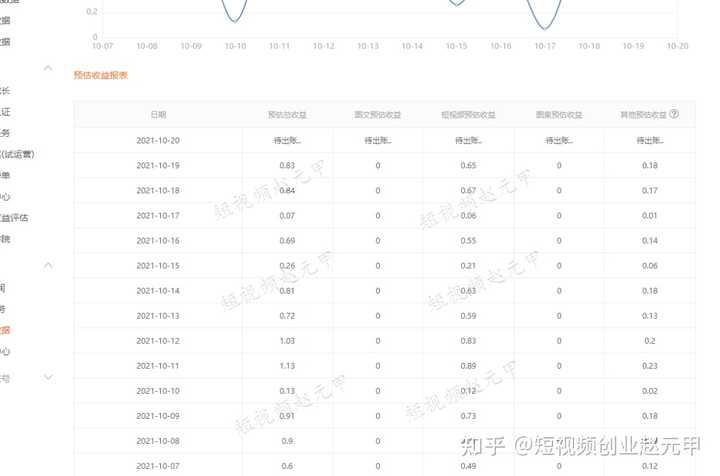720x476 pixels.
Task: Click short-video revenue 0.89 in 2021-10-11 row
Action: pos(468,366)
